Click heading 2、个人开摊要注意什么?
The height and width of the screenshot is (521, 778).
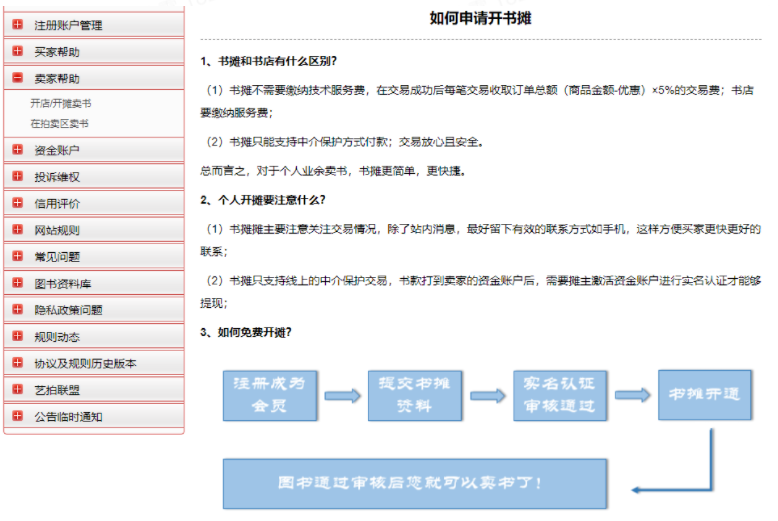click(263, 200)
